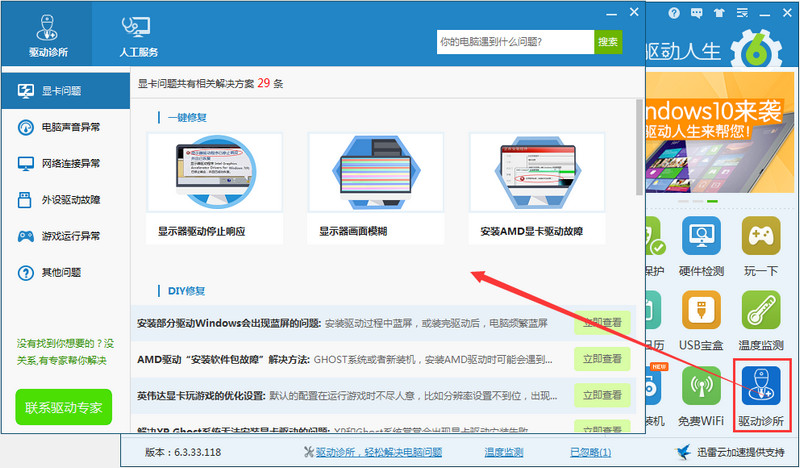Select 游戏运行异常 category
Screen dimensions: 800x468
click(65, 236)
